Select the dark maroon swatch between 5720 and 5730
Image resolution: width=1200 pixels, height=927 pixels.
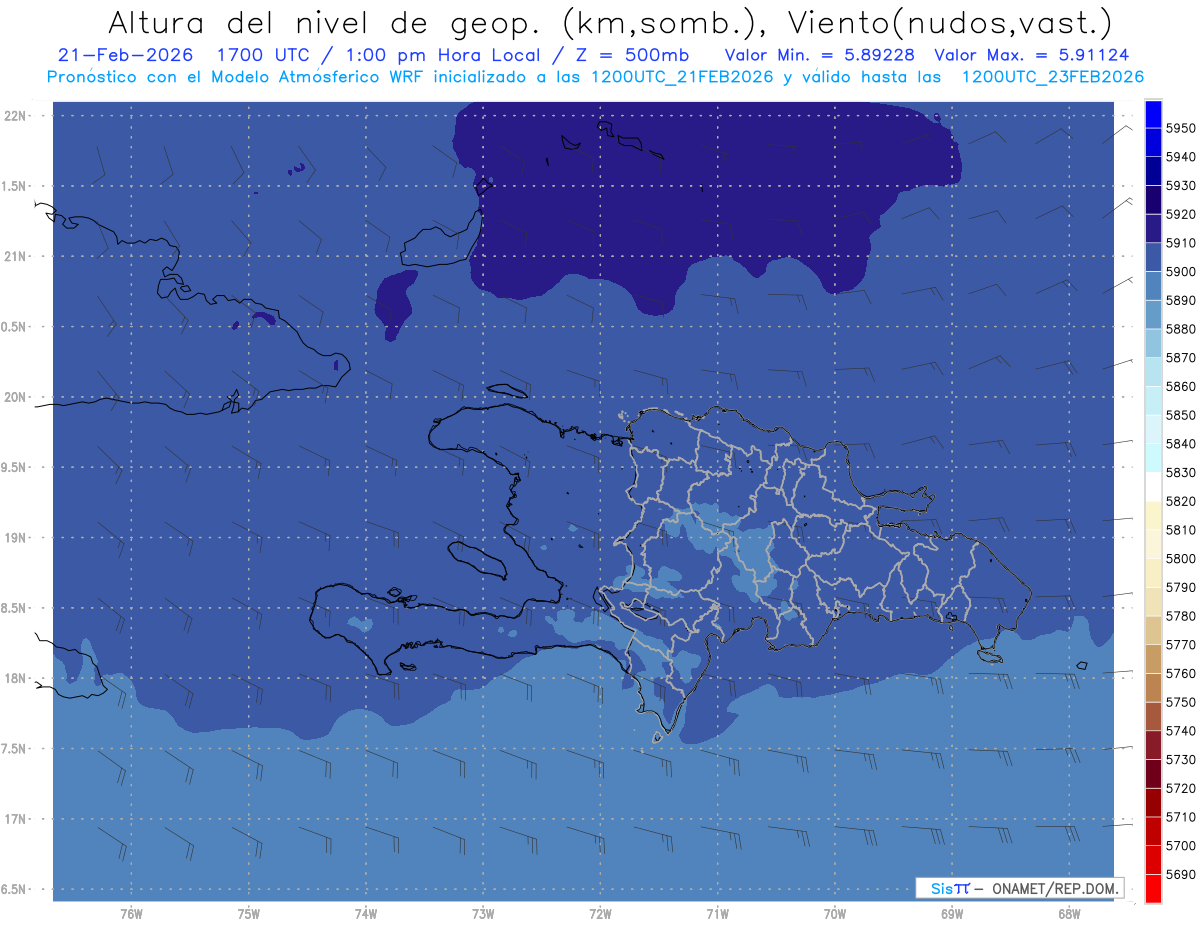coord(1152,774)
